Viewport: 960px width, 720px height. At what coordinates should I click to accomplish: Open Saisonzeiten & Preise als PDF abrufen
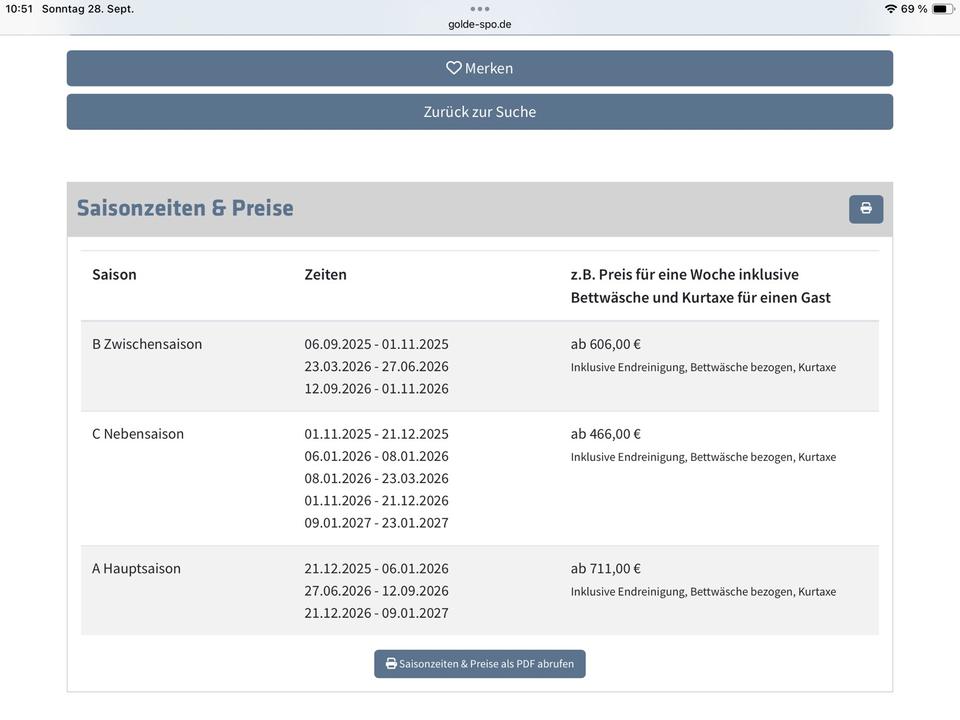(480, 664)
